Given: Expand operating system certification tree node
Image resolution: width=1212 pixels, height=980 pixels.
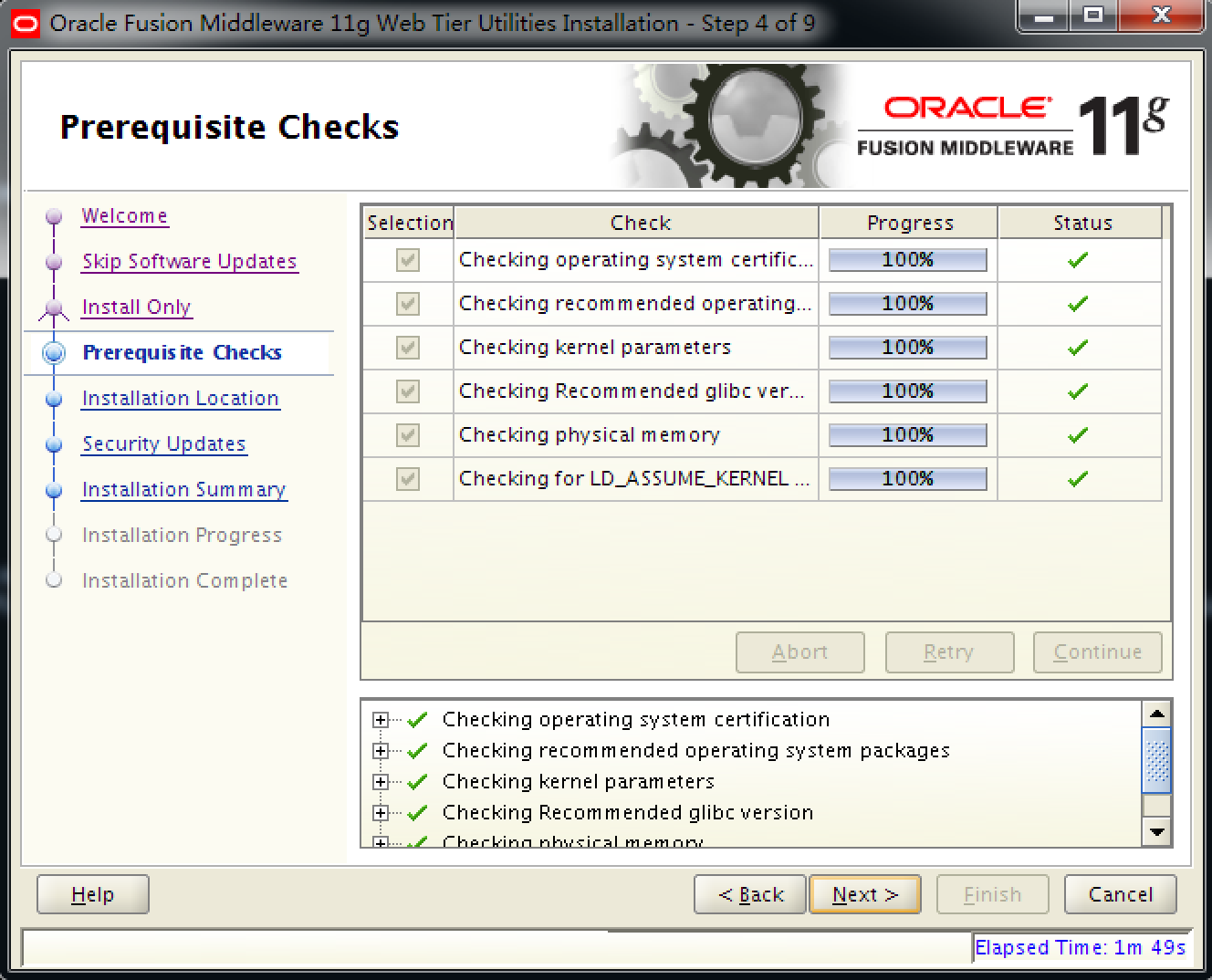Looking at the screenshot, I should tap(381, 720).
